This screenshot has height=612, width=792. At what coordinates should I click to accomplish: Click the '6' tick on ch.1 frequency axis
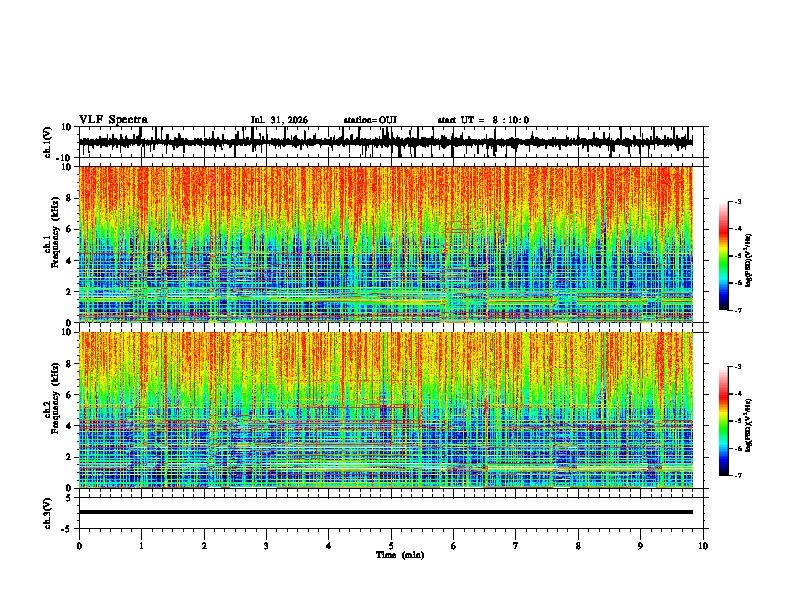pyautogui.click(x=70, y=229)
